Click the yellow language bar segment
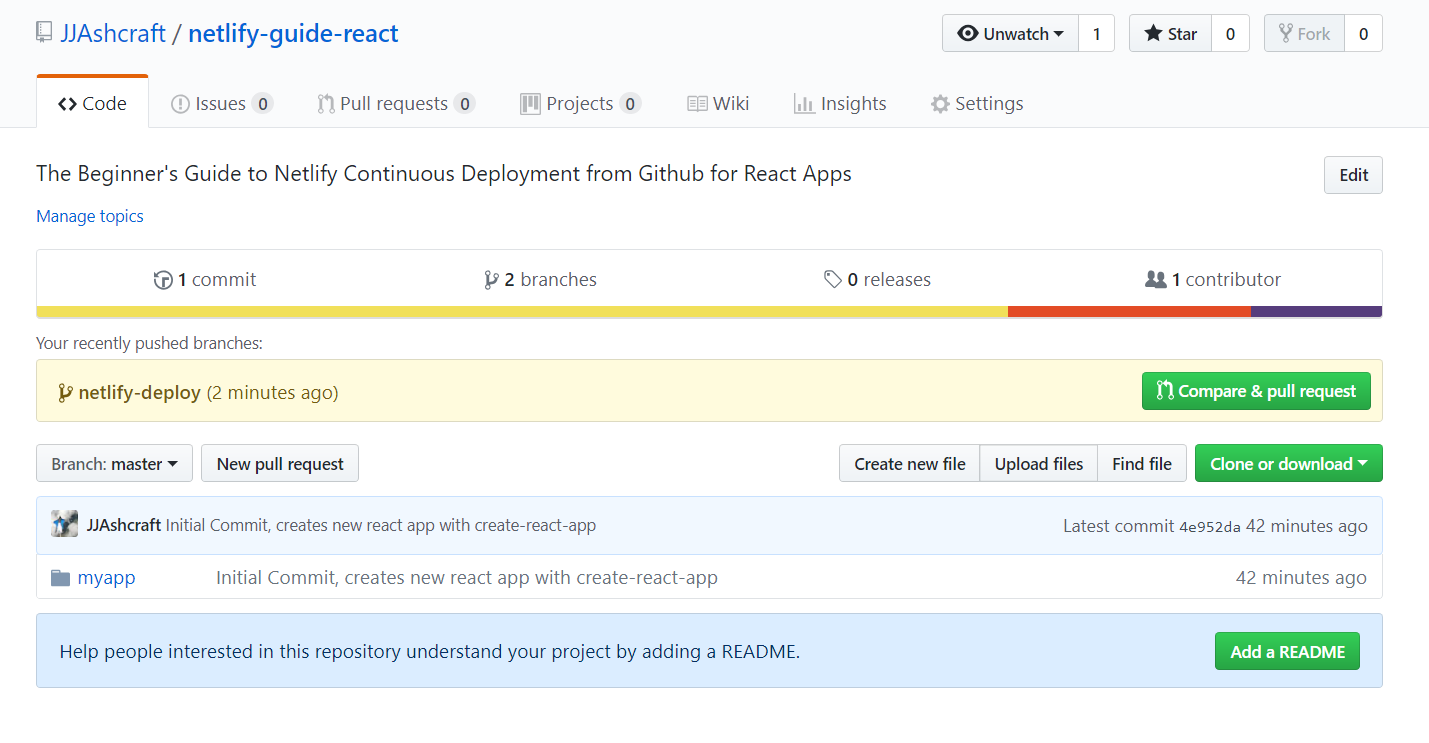 (522, 312)
